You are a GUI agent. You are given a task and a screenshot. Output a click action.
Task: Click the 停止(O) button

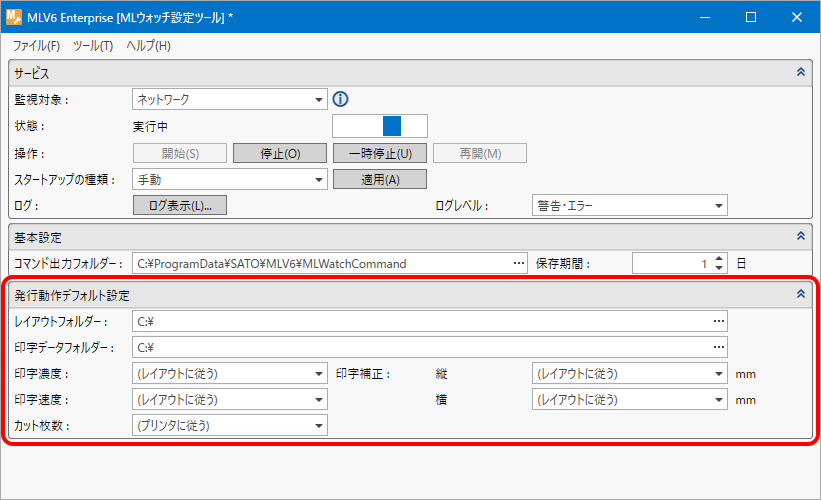pos(280,153)
